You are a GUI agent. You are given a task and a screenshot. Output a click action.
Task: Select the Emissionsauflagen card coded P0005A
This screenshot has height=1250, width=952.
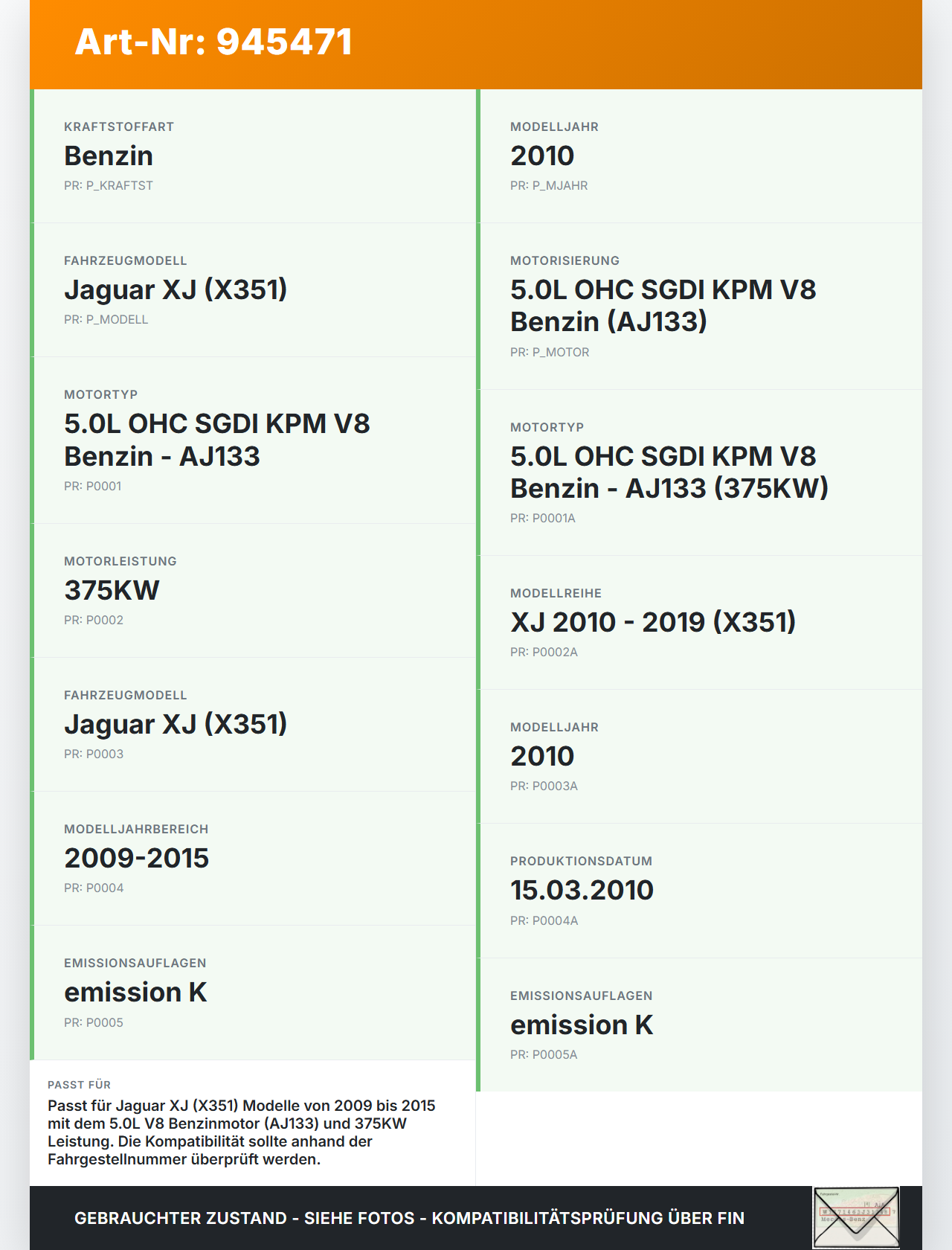(x=699, y=1025)
